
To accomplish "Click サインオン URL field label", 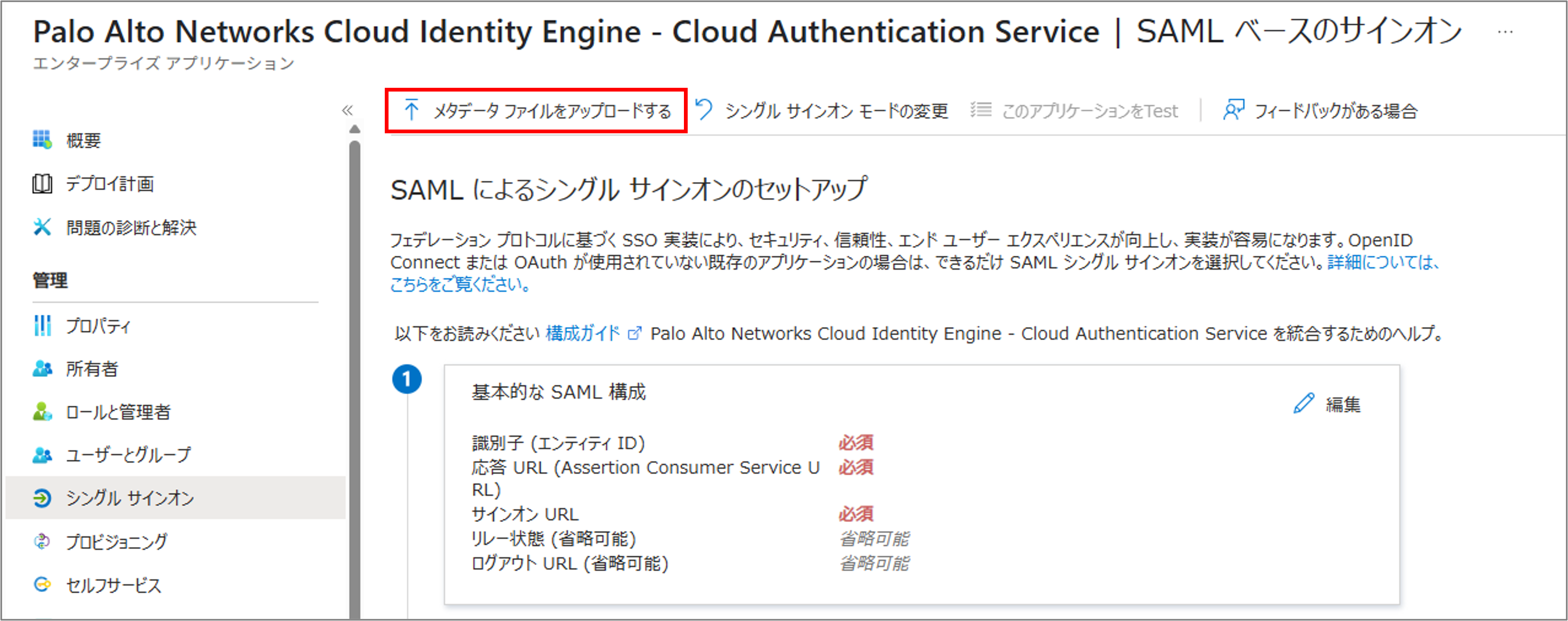I will point(524,514).
